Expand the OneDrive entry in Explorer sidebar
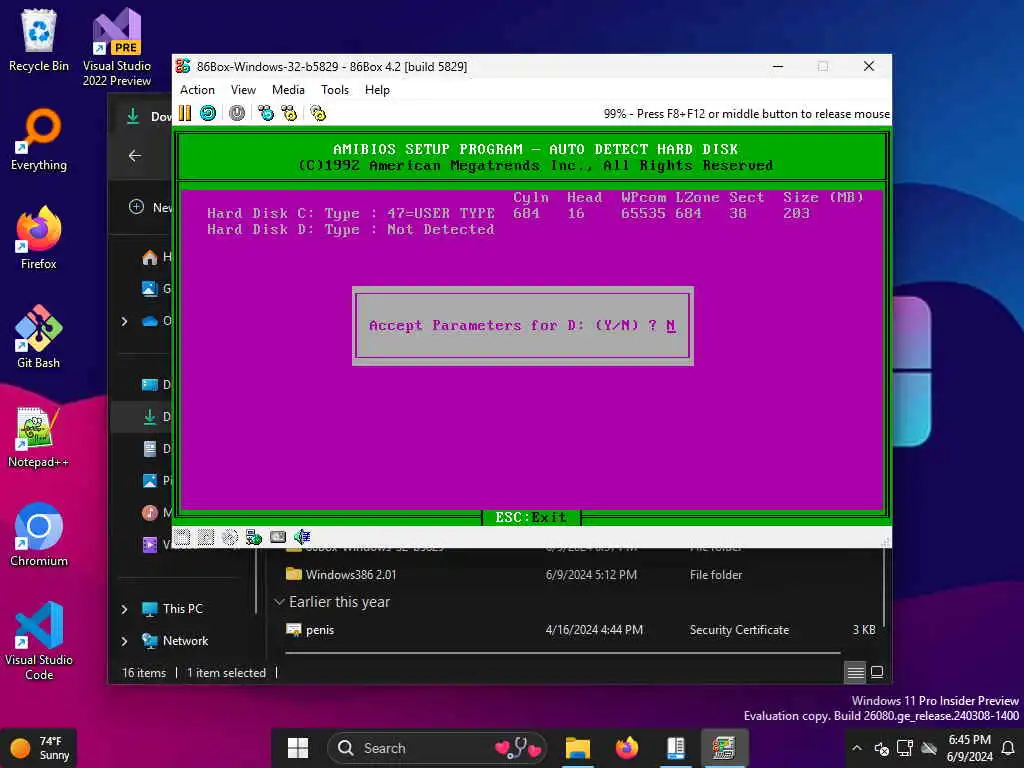The width and height of the screenshot is (1024, 768). coord(124,321)
